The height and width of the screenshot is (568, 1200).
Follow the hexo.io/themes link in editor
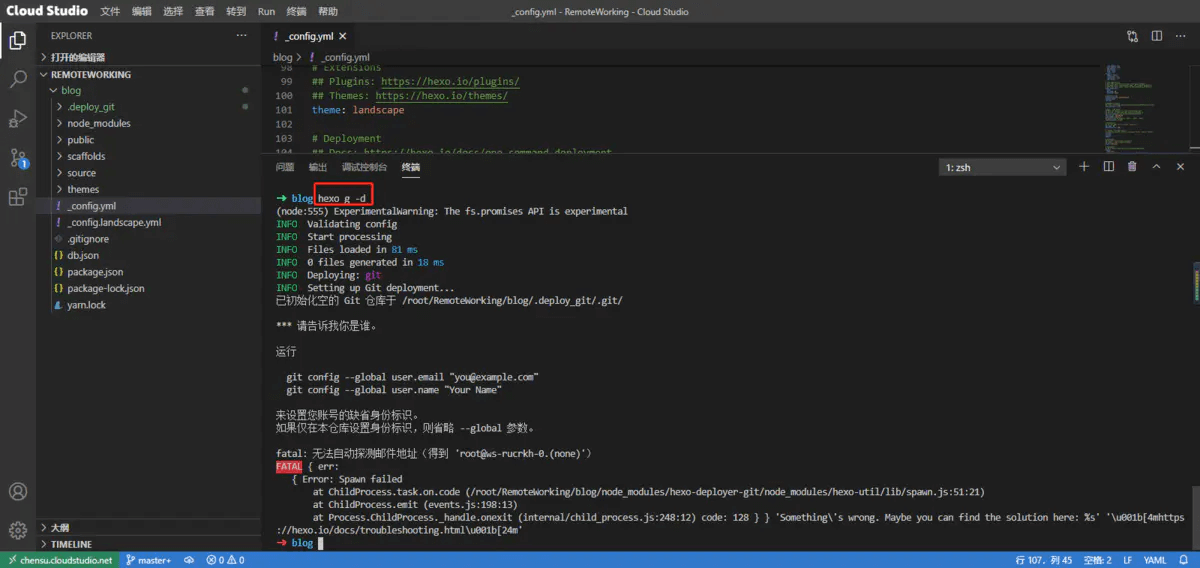click(x=441, y=96)
